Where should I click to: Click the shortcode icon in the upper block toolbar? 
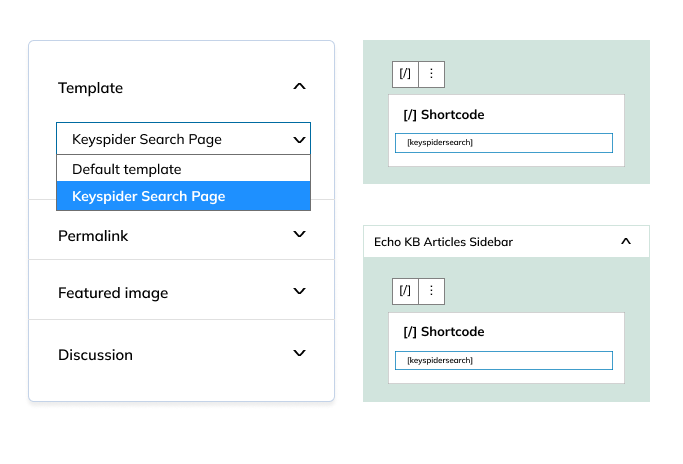[x=405, y=74]
